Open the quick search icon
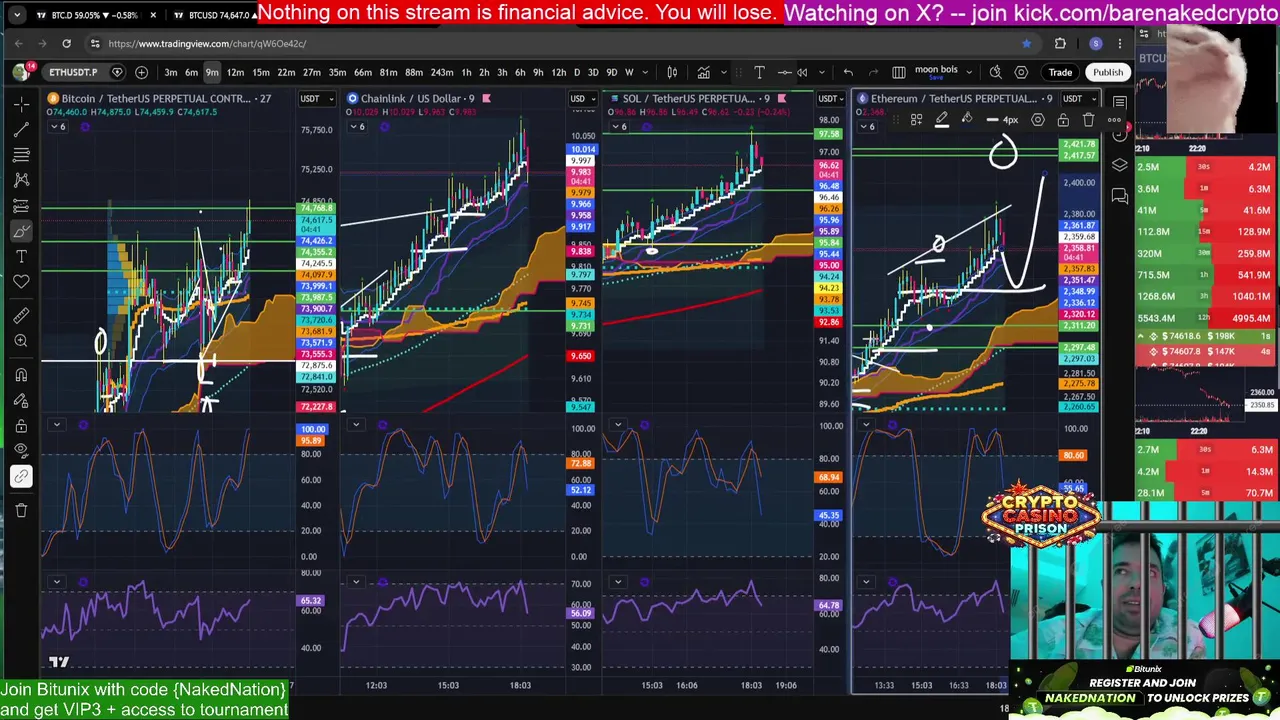This screenshot has width=1280, height=720. (x=996, y=72)
